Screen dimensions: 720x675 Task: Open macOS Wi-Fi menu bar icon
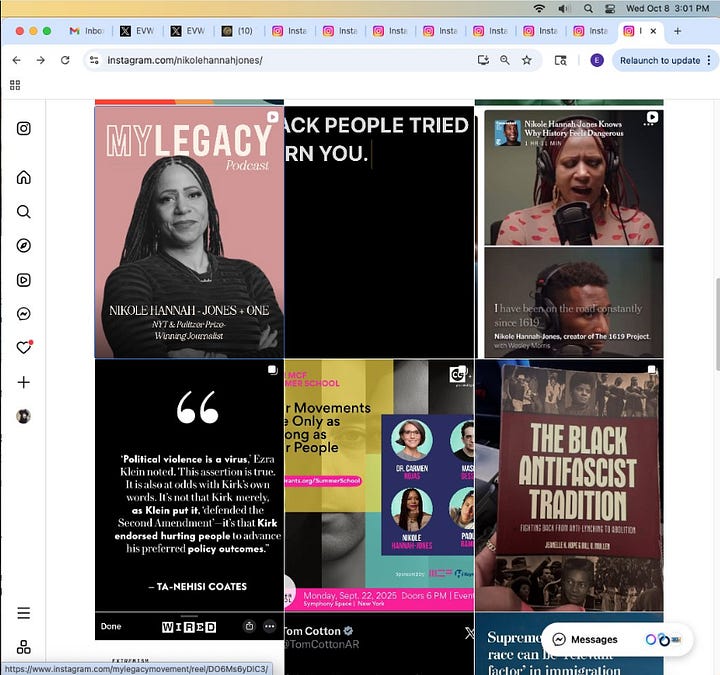tap(540, 8)
